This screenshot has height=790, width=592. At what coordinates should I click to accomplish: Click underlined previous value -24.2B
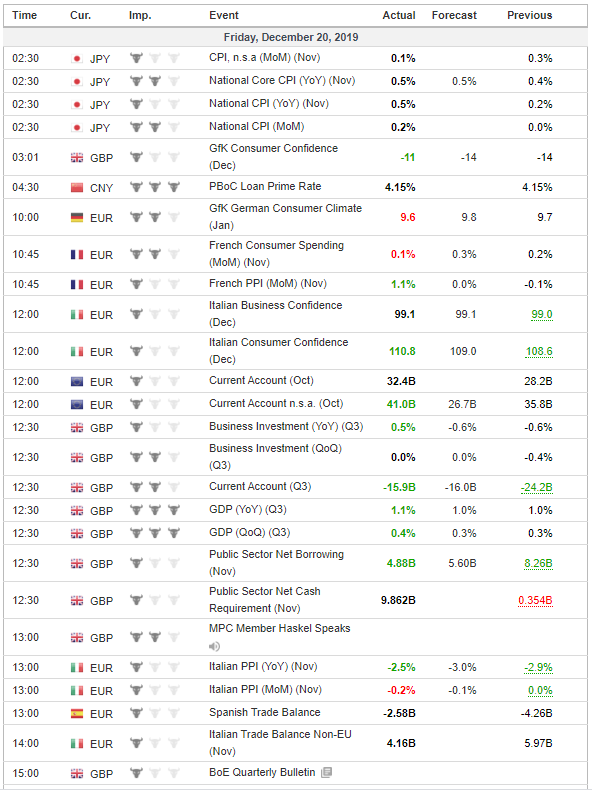pos(536,488)
